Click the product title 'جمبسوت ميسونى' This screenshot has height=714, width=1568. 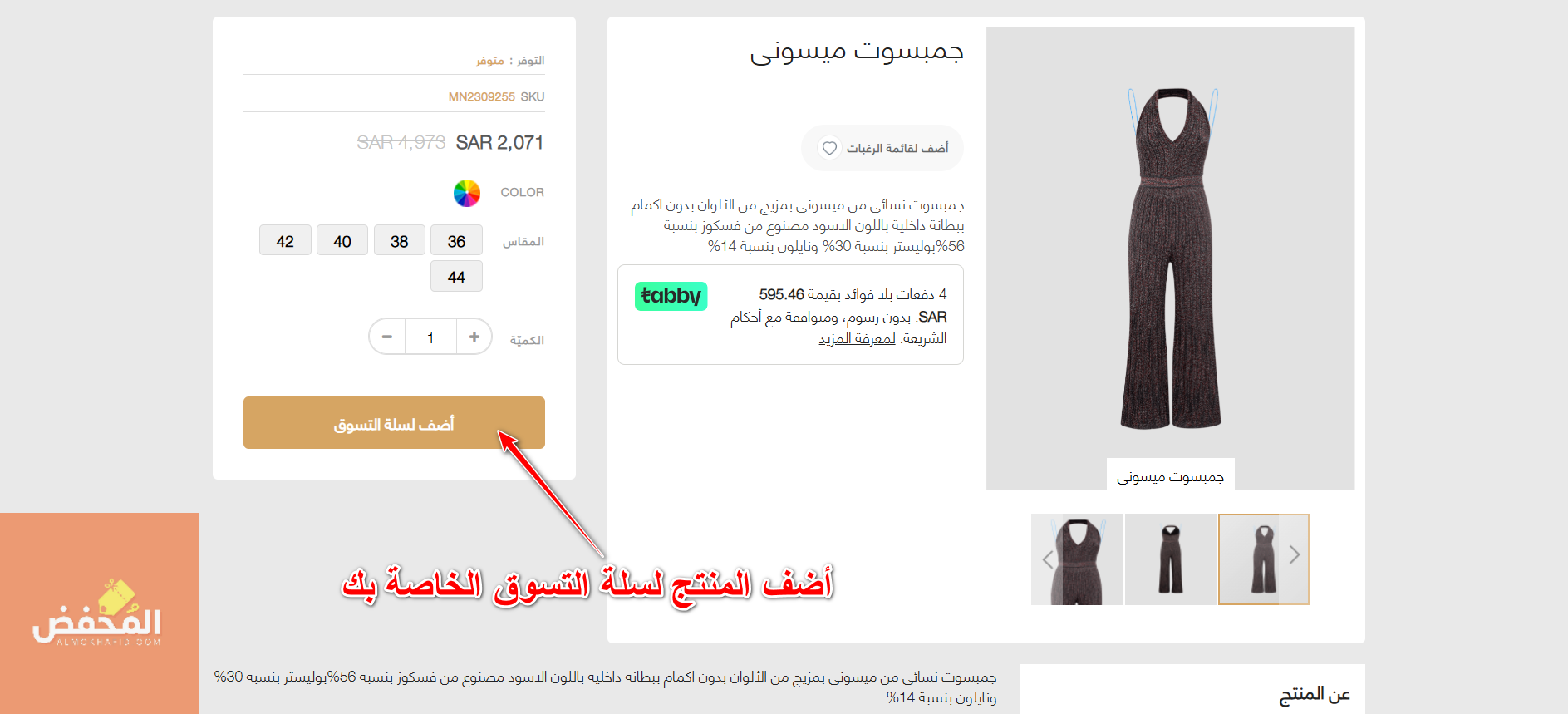(x=857, y=52)
